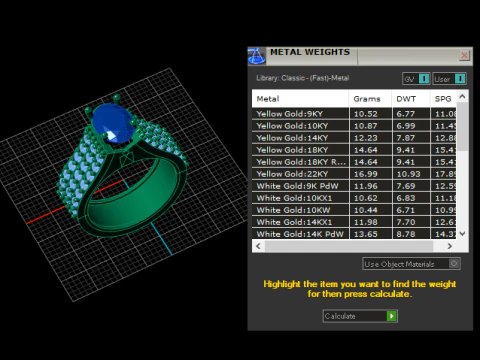Viewport: 480px width, 360px height.
Task: Select the White Gold:10KX1 row
Action: [x=354, y=198]
